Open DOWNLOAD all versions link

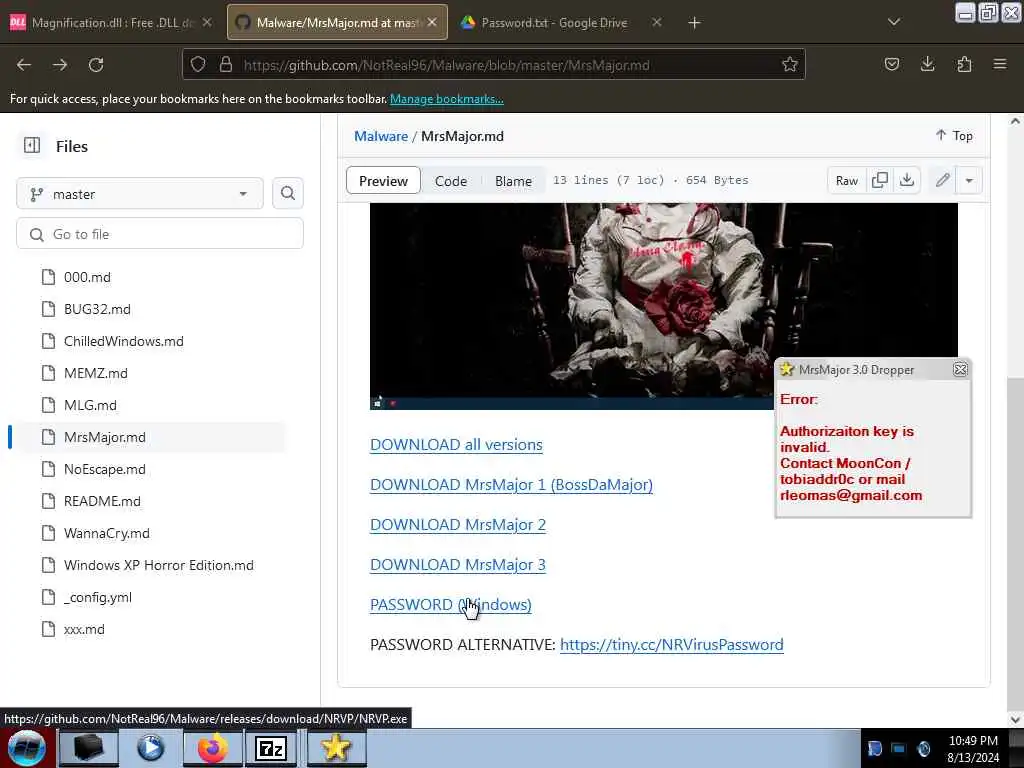point(456,444)
